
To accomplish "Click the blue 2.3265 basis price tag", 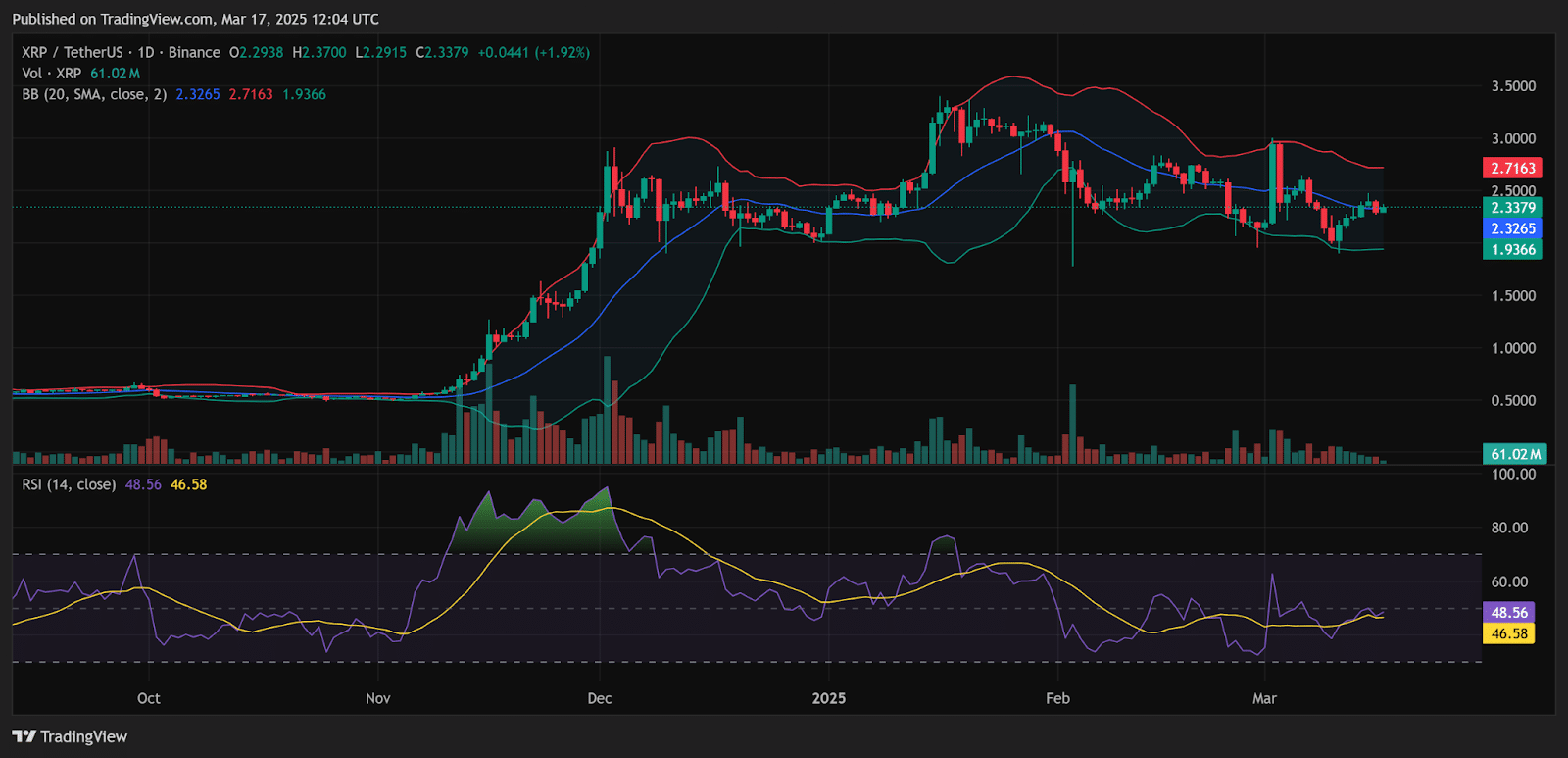I will (x=1512, y=228).
